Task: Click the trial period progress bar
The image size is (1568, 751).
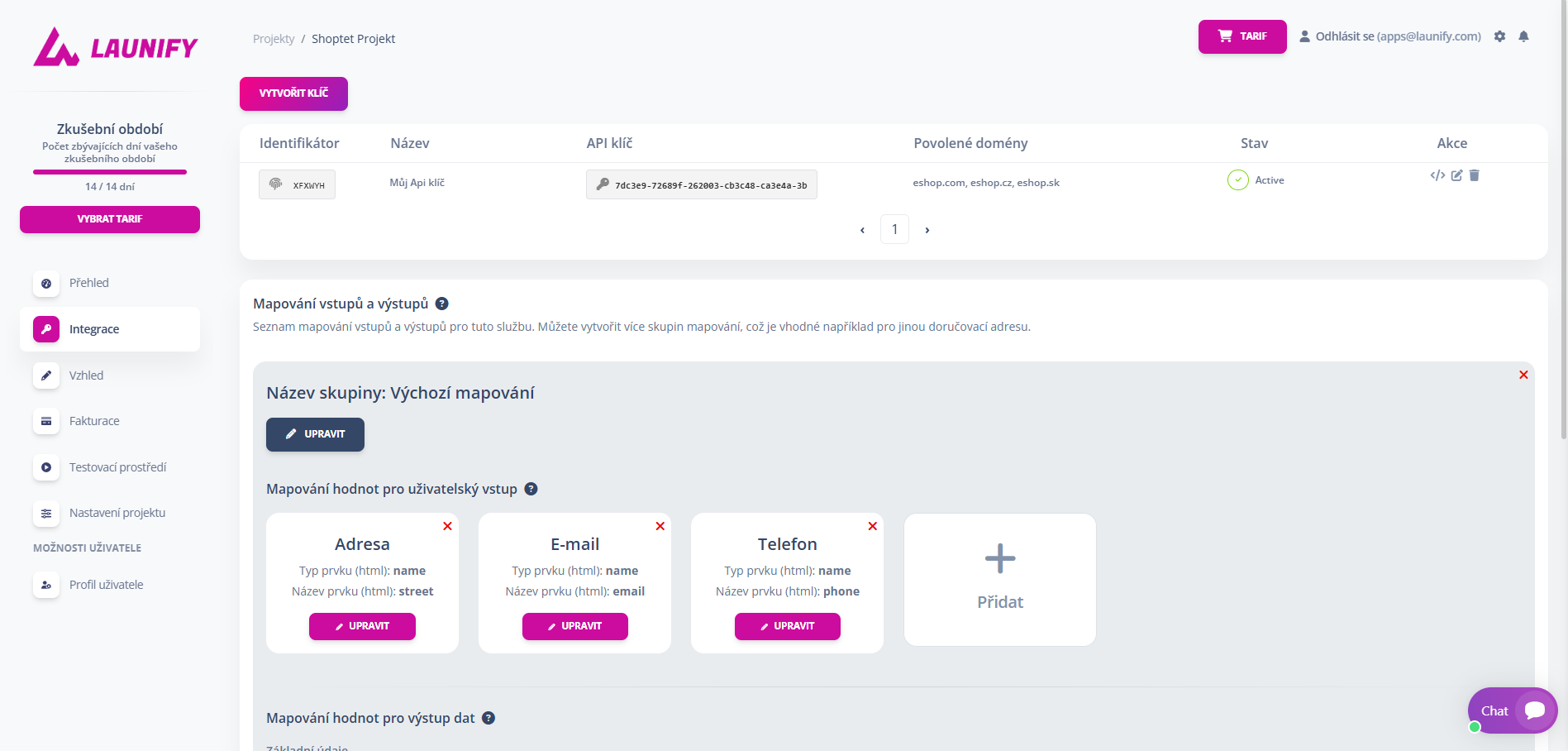Action: [x=110, y=172]
